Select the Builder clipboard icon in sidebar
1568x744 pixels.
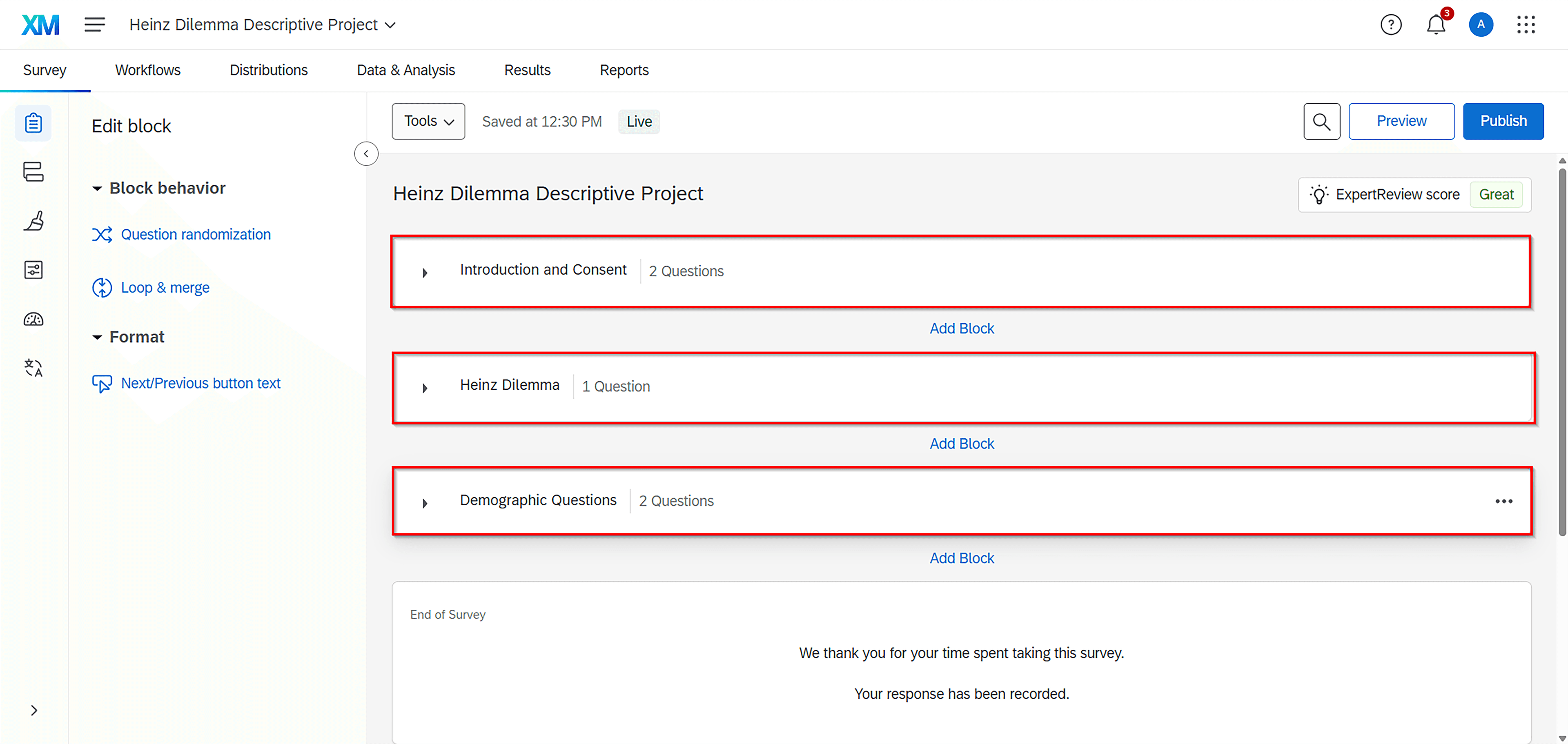tap(33, 123)
